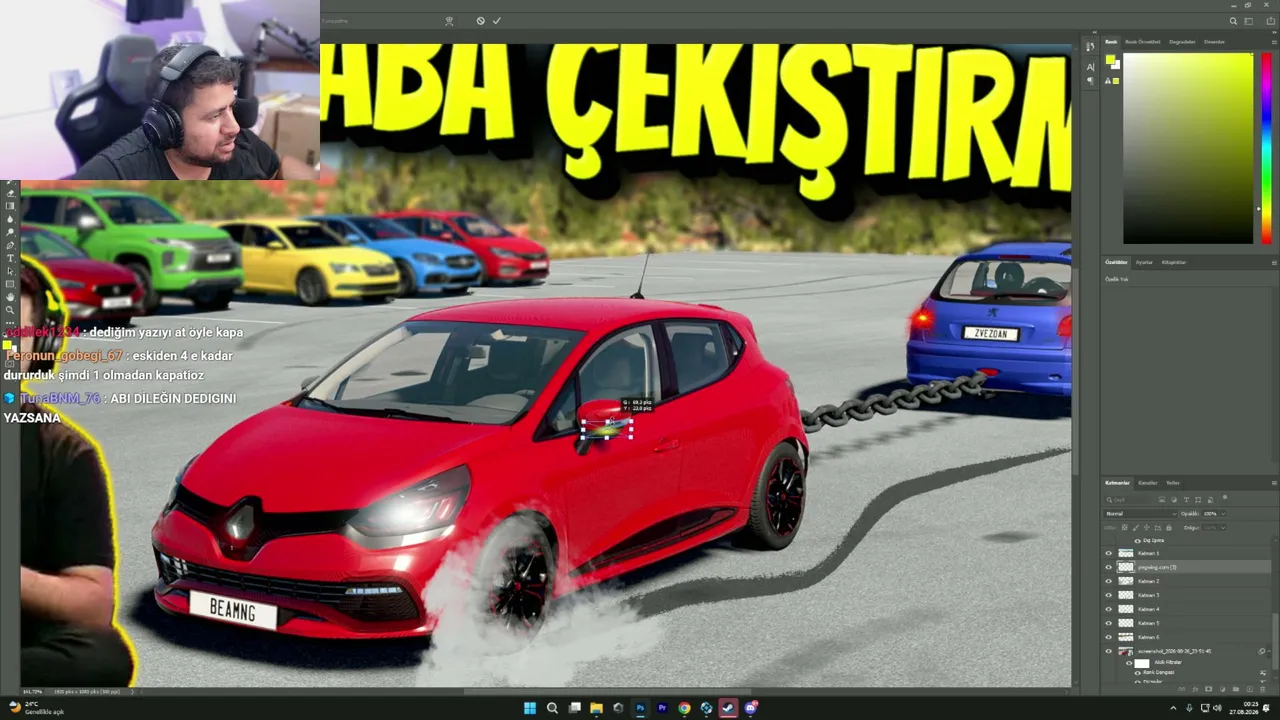The image size is (1280, 720).
Task: Open Photoshop search magnifier icon
Action: [1233, 21]
